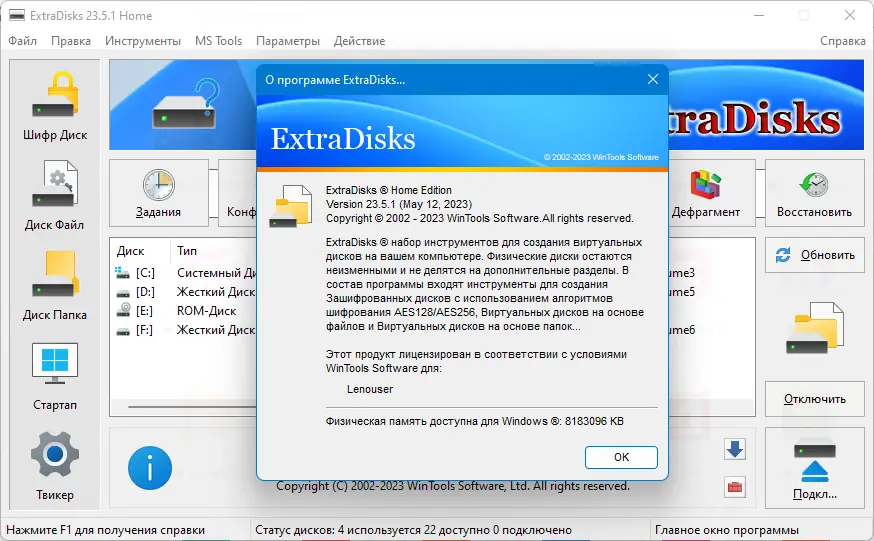Open the Диск Папка tool
The height and width of the screenshot is (541, 874).
click(x=55, y=285)
